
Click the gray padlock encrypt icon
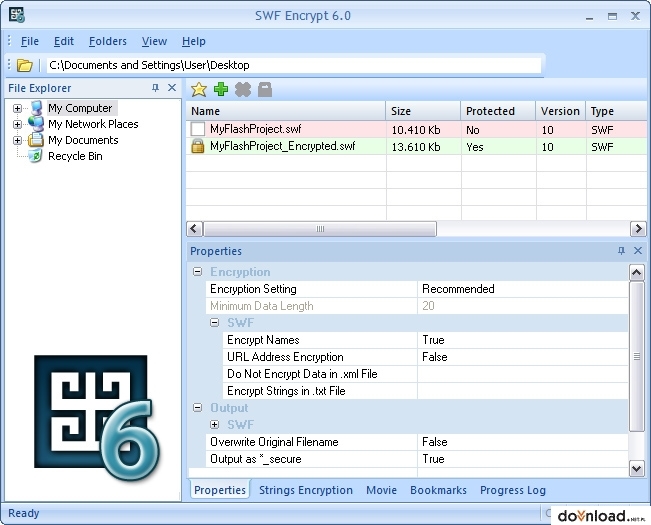[265, 89]
